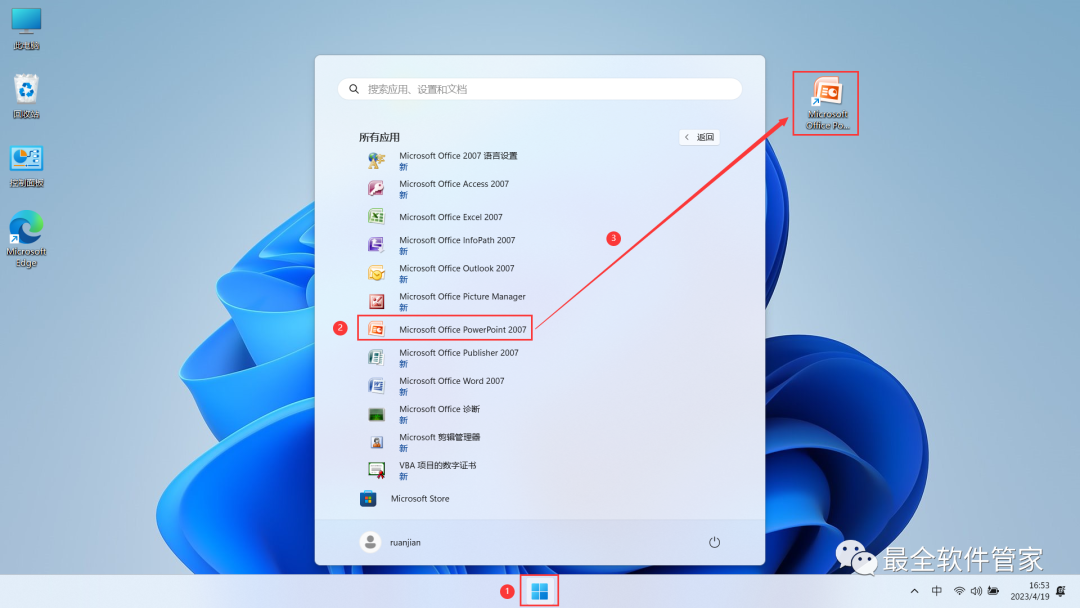Open Picture Manager icon

[x=376, y=302]
